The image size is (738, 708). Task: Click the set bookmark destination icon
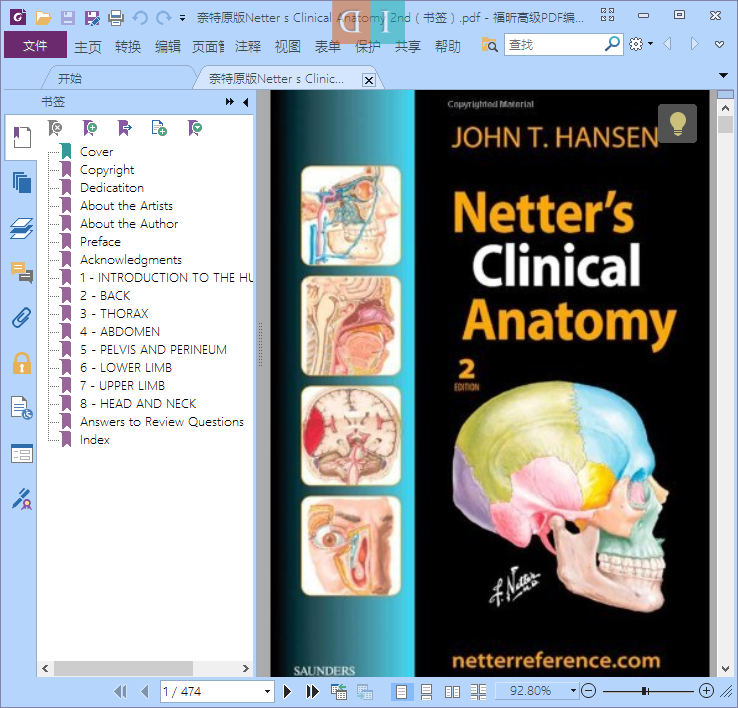[x=125, y=128]
